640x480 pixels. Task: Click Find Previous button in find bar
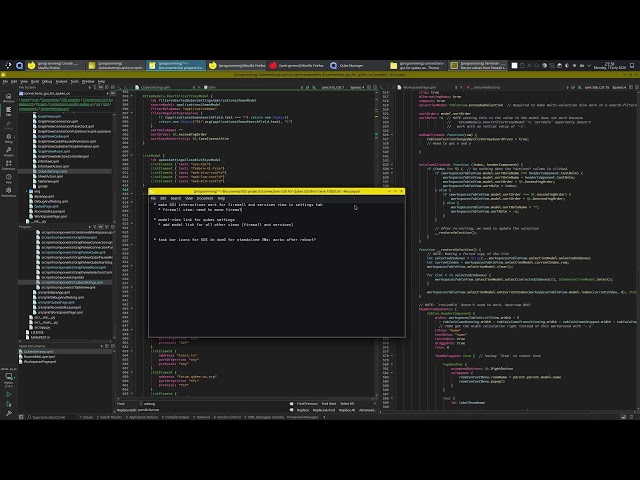[x=307, y=404]
